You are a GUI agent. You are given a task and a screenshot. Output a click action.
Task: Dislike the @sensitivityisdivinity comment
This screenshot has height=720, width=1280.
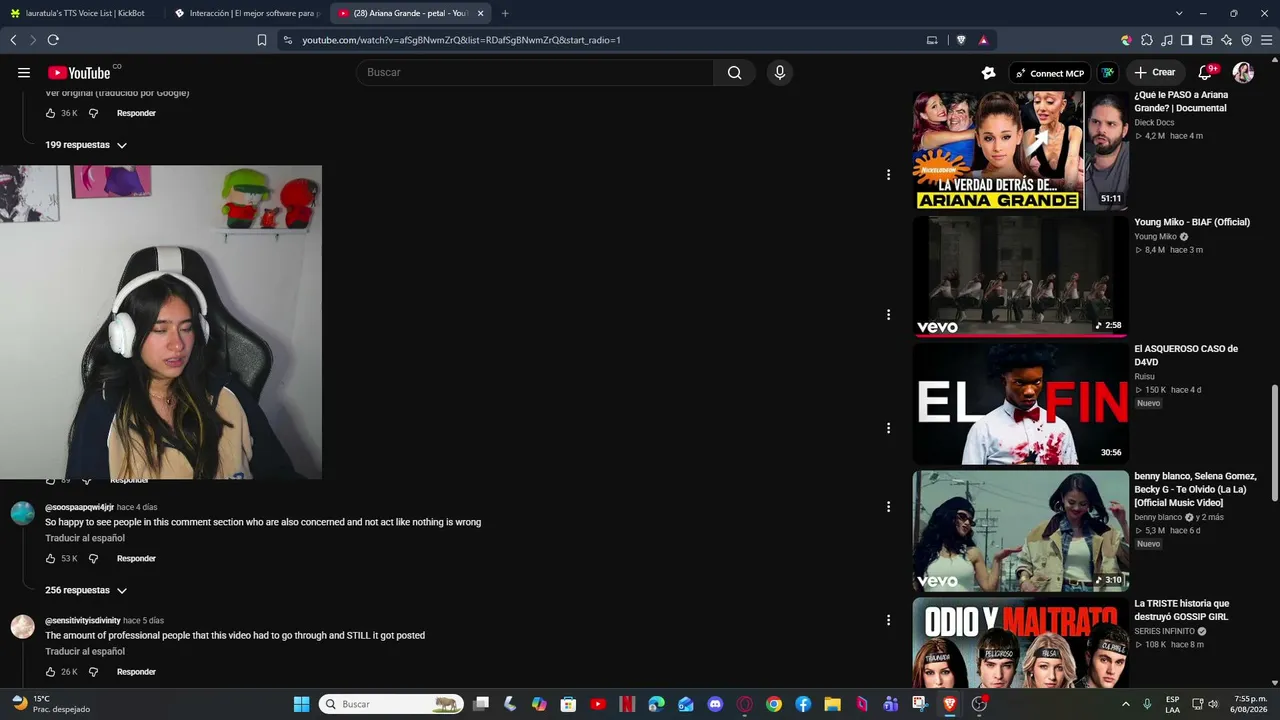[94, 671]
